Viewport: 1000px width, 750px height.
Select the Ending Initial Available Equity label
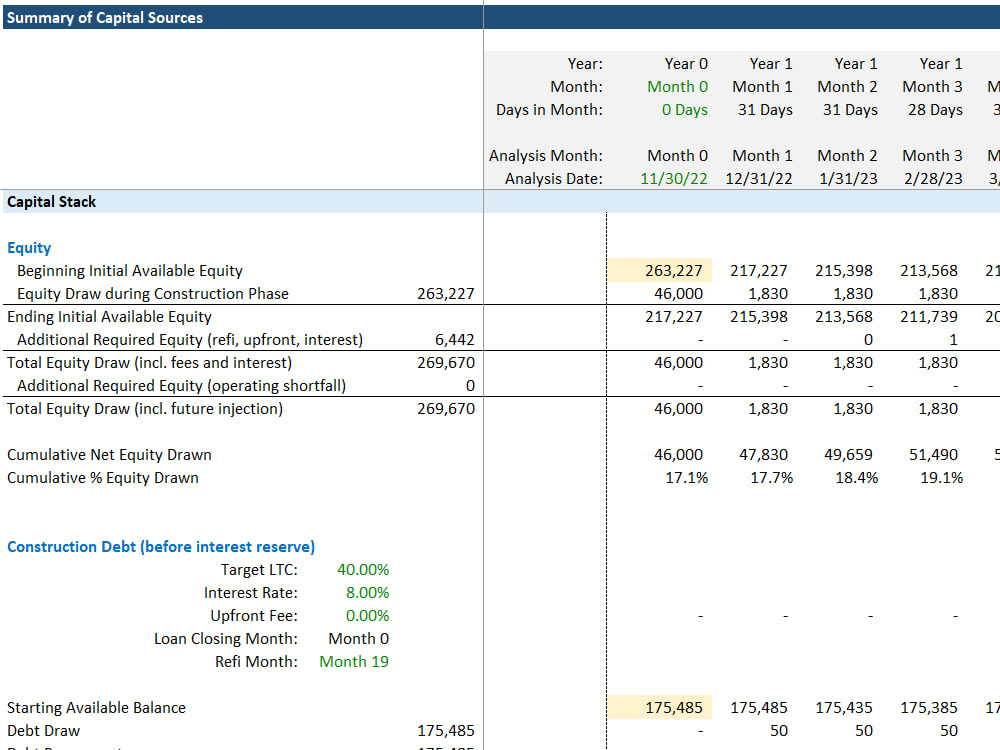pyautogui.click(x=92, y=316)
